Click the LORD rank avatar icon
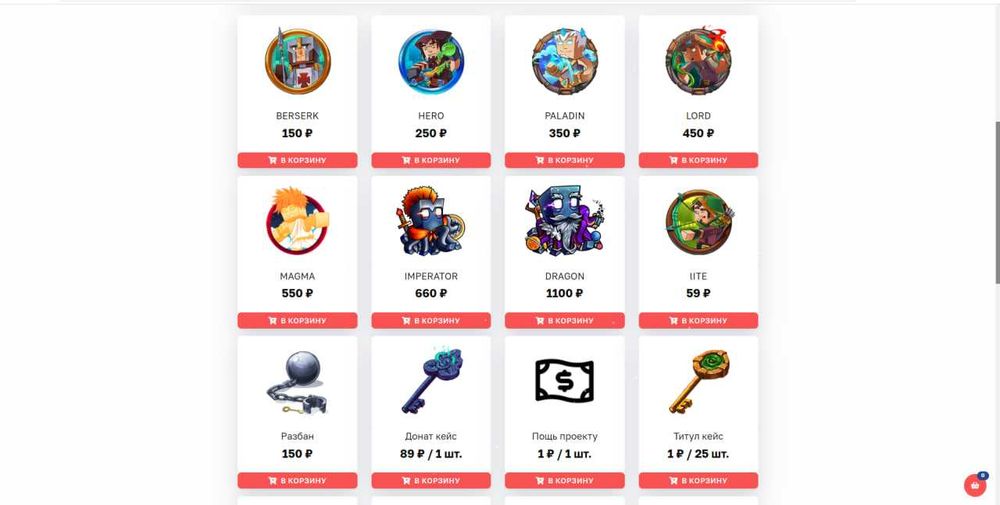The width and height of the screenshot is (1000, 505). (698, 60)
